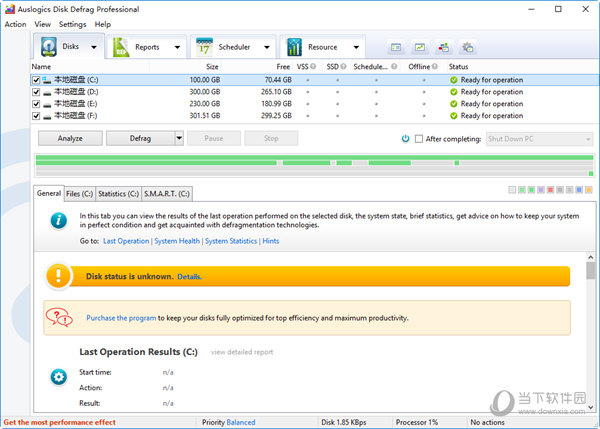Click the drive icon for disk (D:)
Viewport: 600px width, 429px height.
47,92
